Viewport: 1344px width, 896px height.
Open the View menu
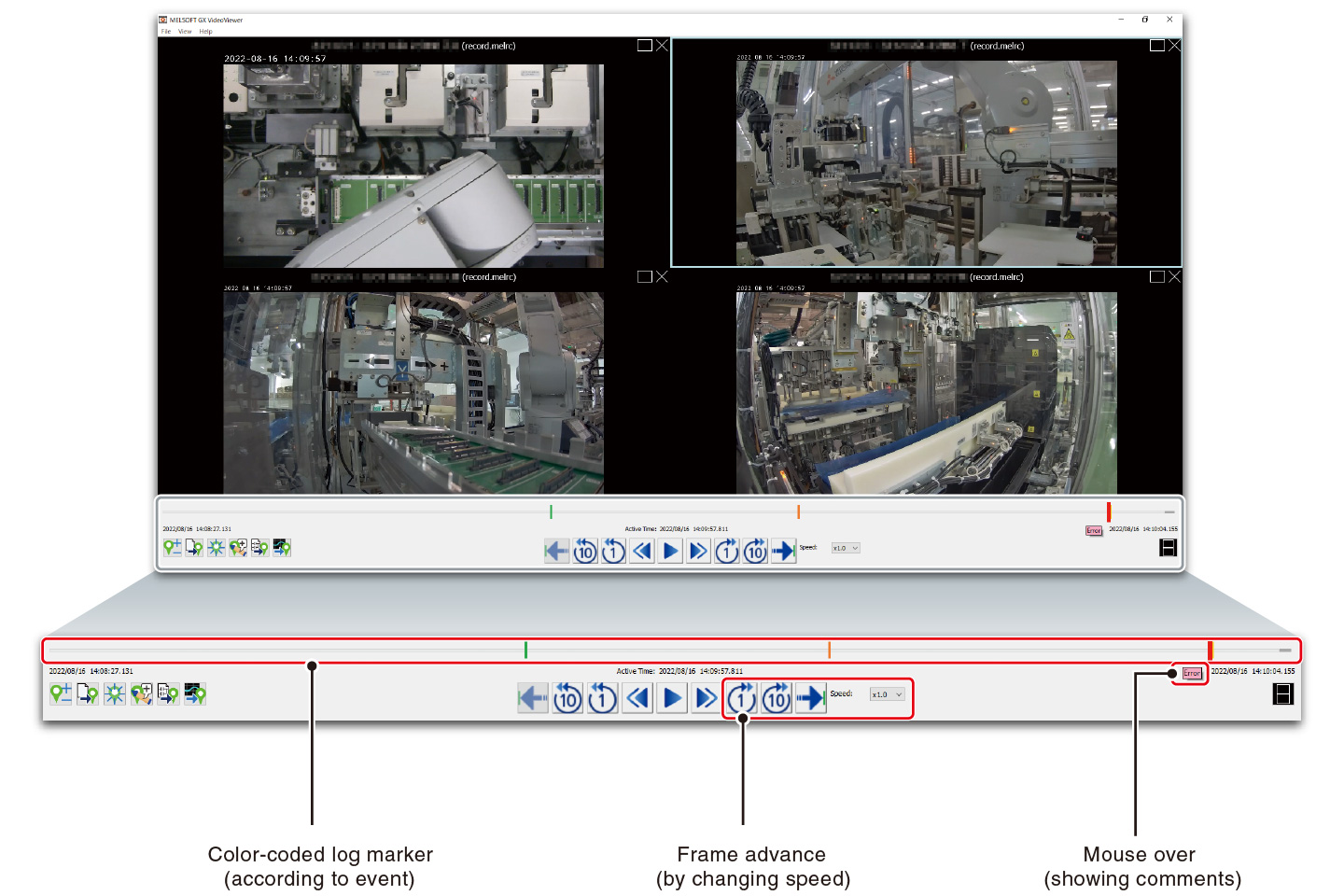click(x=185, y=31)
